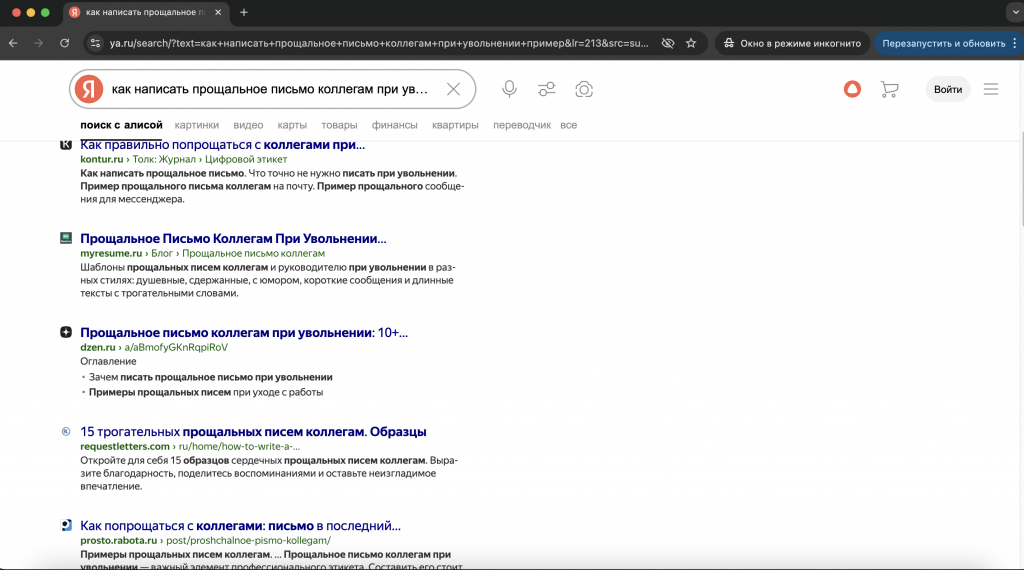Click inside the Yandex search query field

(270, 89)
